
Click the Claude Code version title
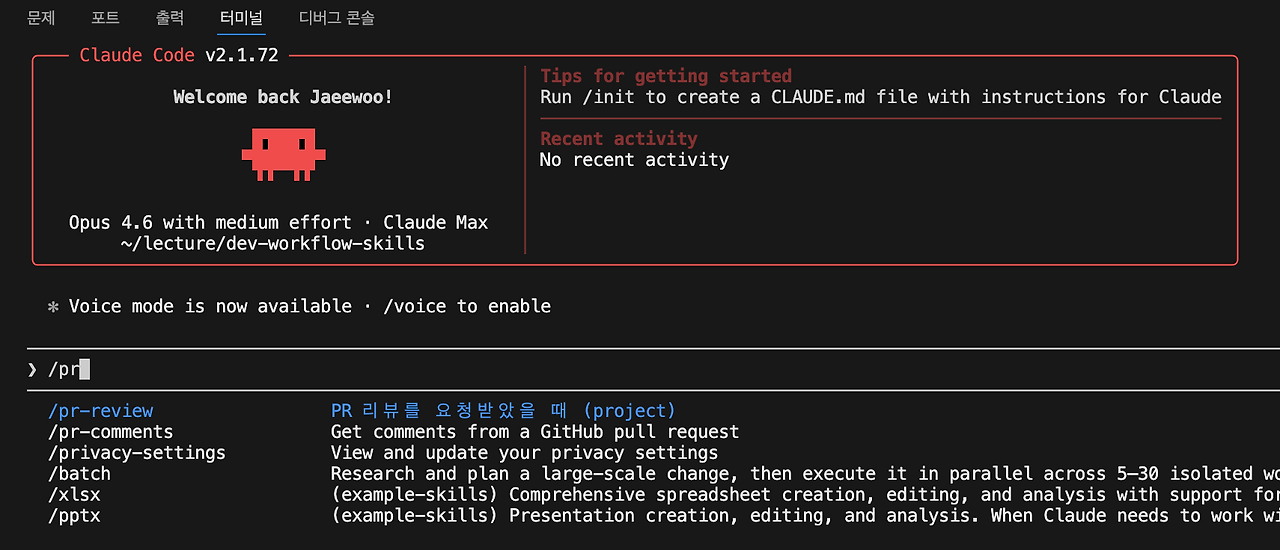181,55
